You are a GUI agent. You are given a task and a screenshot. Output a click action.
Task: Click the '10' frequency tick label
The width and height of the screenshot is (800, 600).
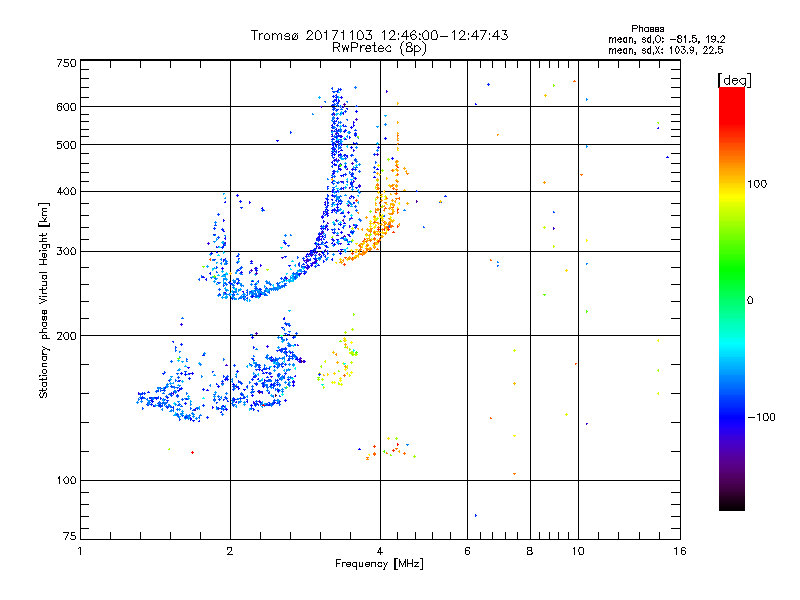click(578, 551)
